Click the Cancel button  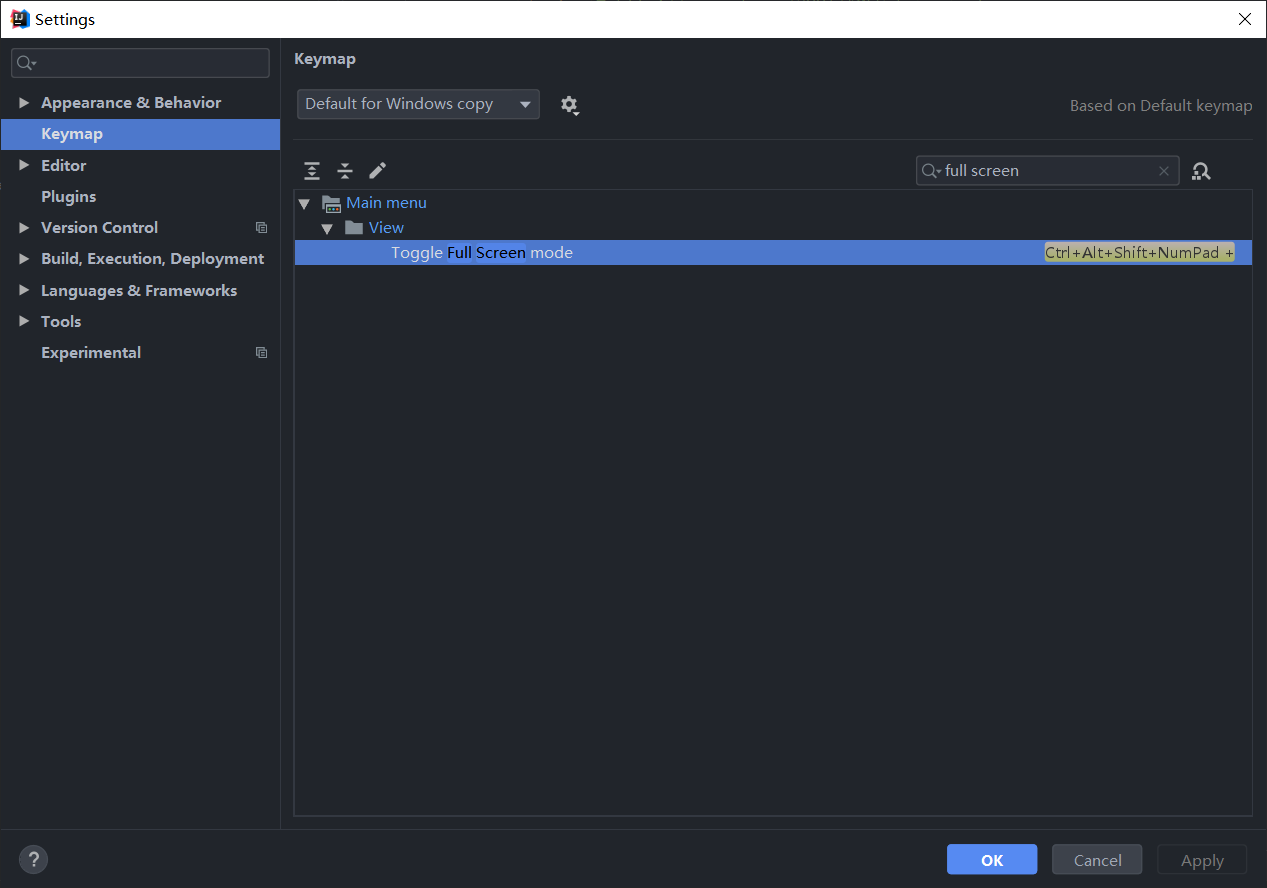coord(1098,860)
